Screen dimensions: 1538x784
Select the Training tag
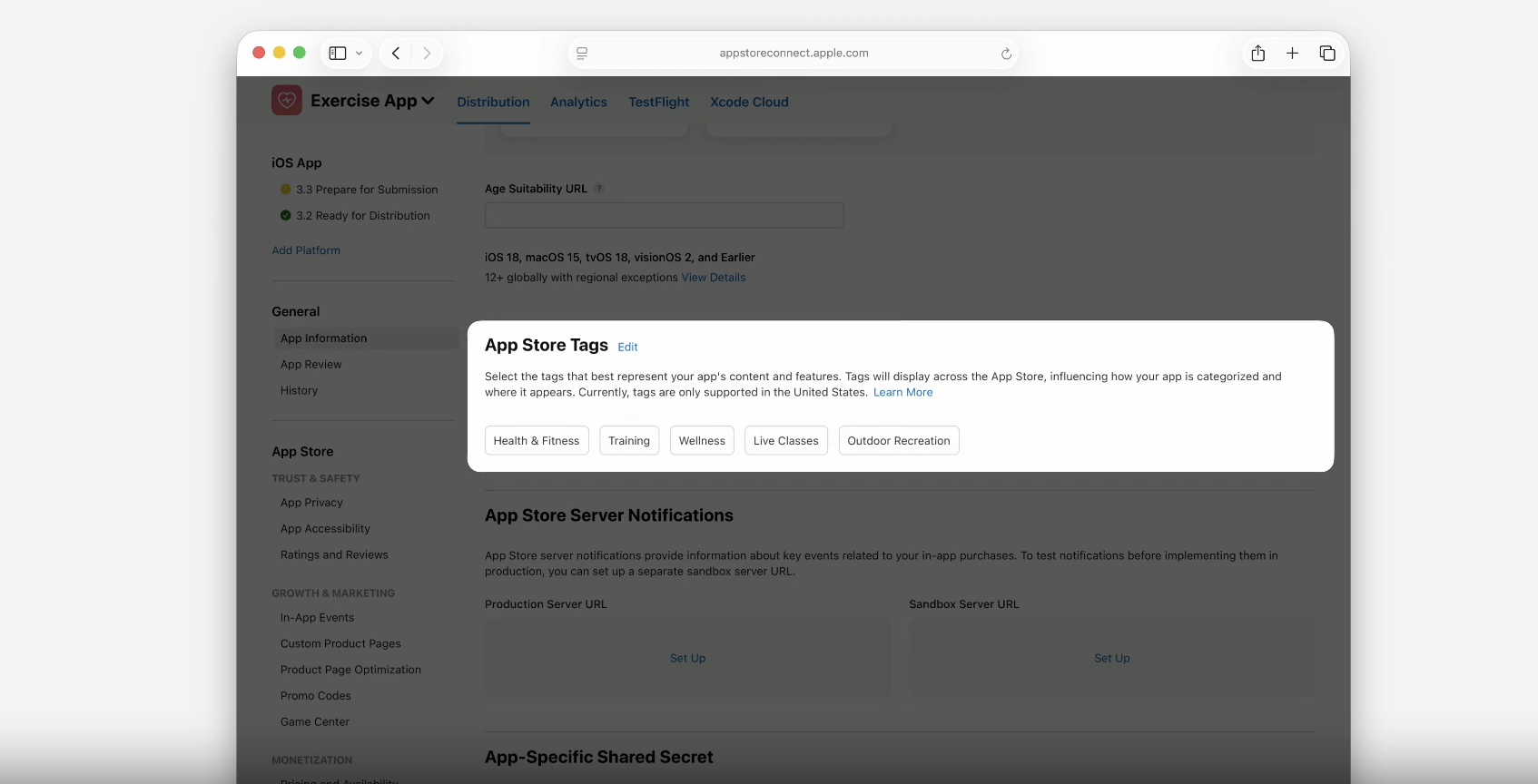[629, 441]
